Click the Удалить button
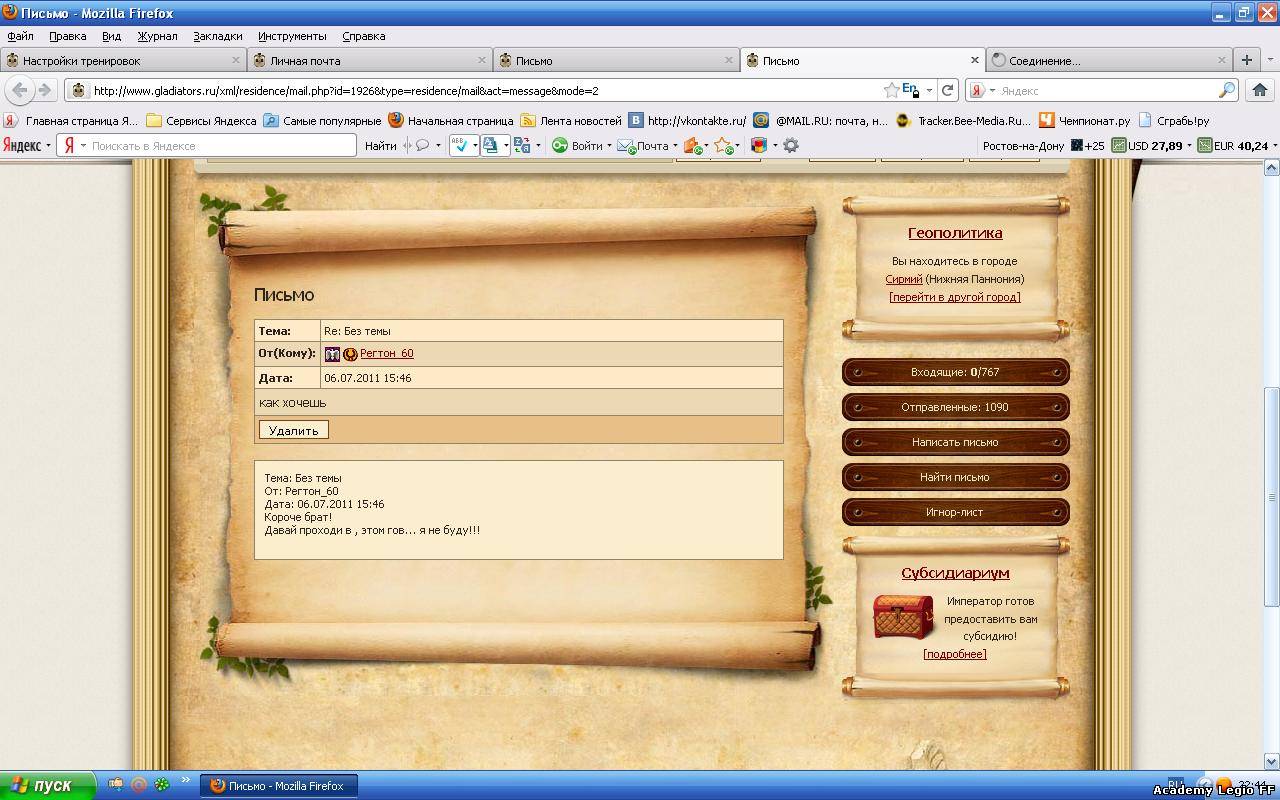 tap(293, 430)
